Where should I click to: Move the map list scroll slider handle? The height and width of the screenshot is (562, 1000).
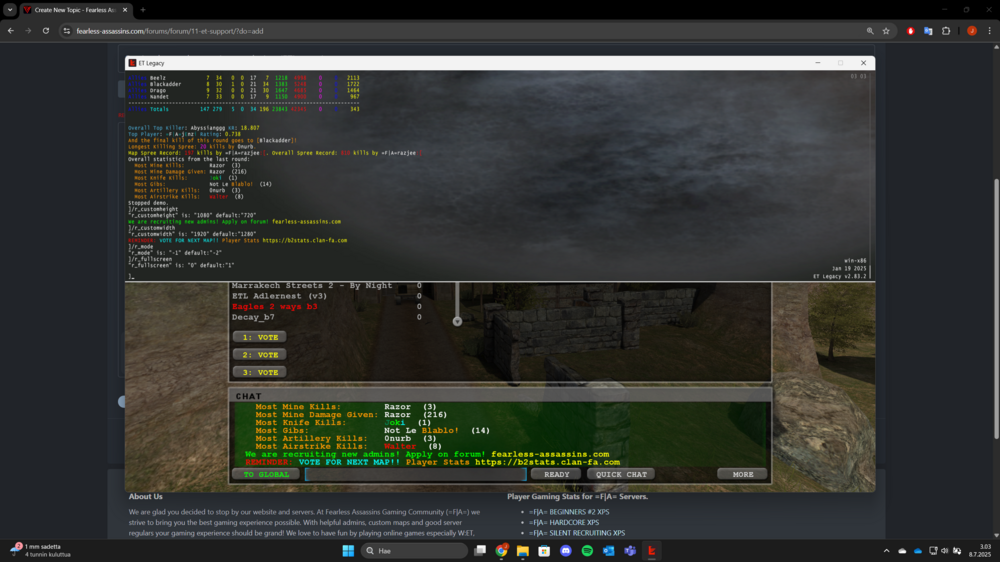pyautogui.click(x=457, y=322)
